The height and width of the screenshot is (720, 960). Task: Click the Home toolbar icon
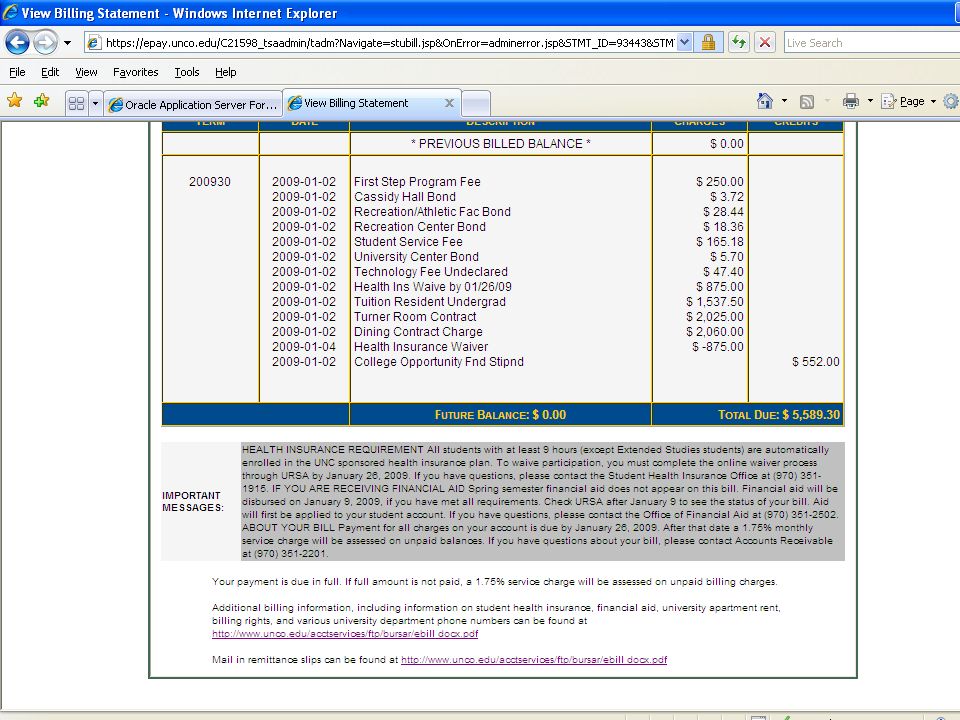pyautogui.click(x=765, y=101)
